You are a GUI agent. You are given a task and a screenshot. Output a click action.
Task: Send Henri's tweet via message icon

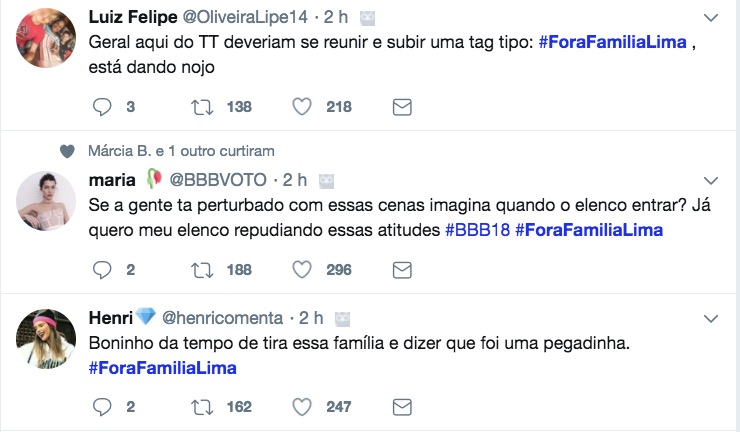[401, 407]
